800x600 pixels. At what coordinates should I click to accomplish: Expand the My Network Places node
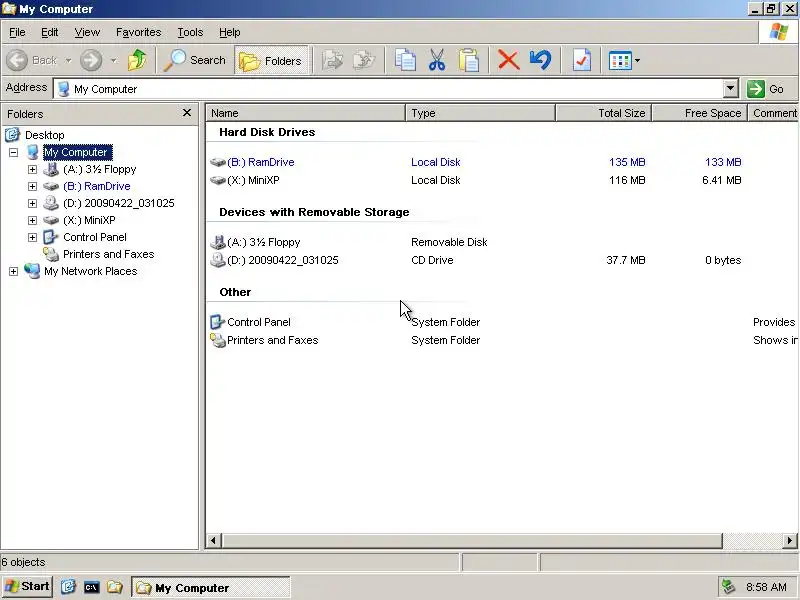point(13,271)
